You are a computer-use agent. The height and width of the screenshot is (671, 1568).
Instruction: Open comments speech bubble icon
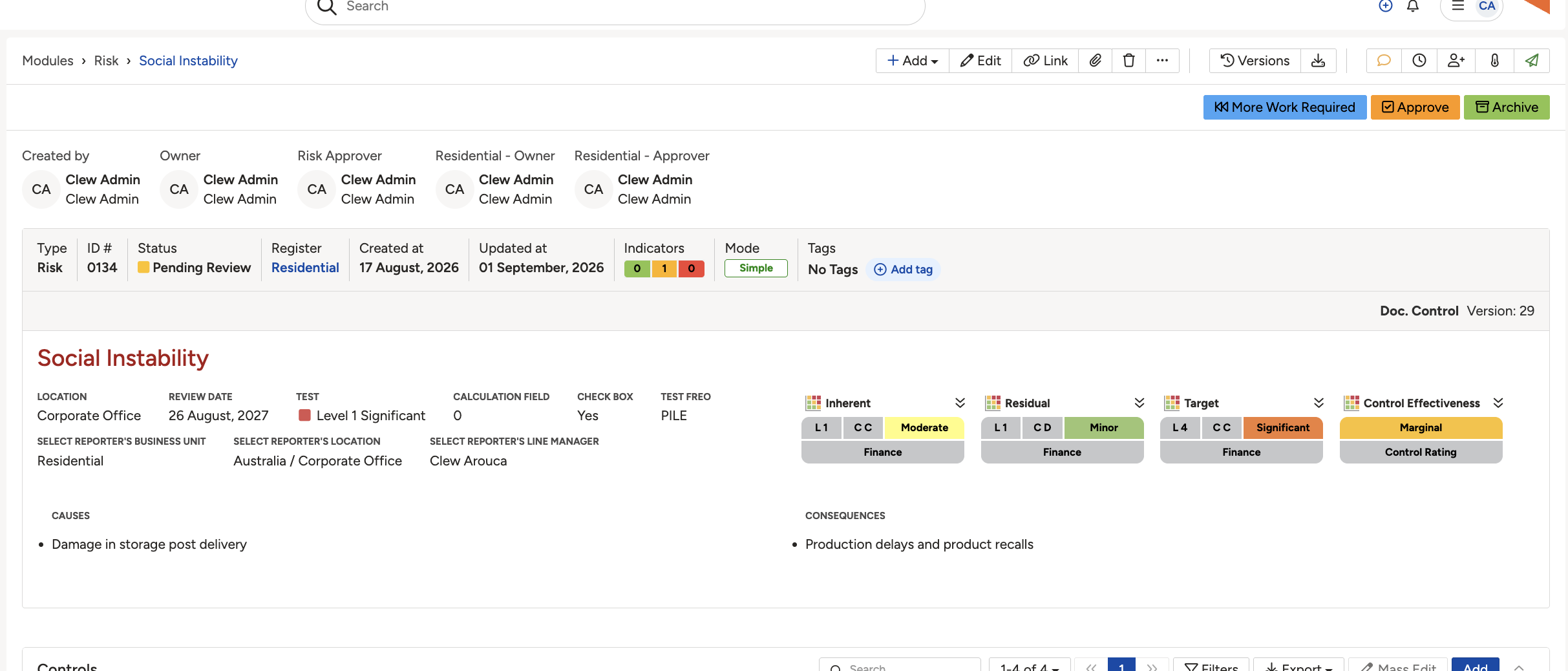[x=1384, y=61]
